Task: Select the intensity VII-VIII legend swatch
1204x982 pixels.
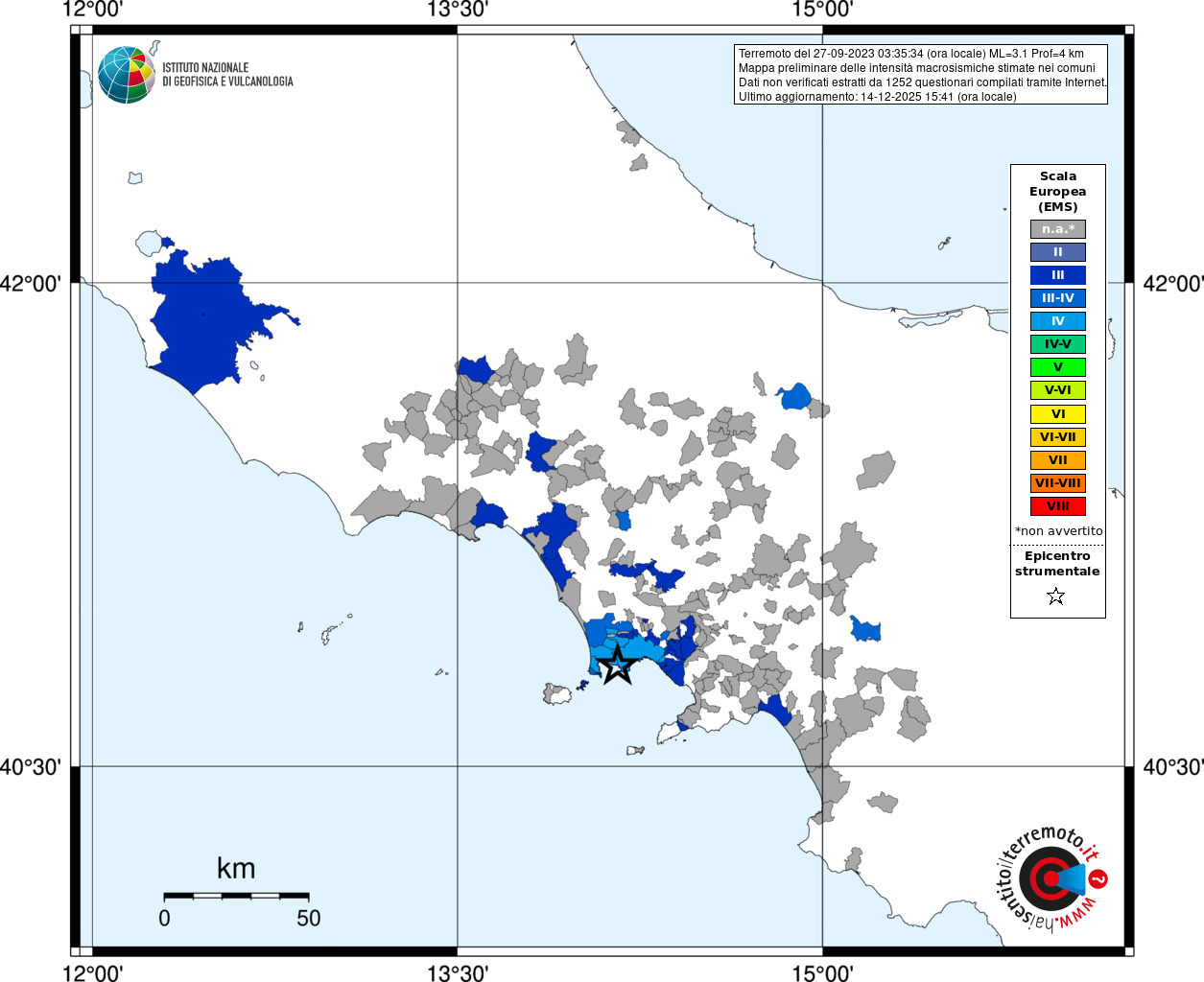Action: pyautogui.click(x=1058, y=483)
